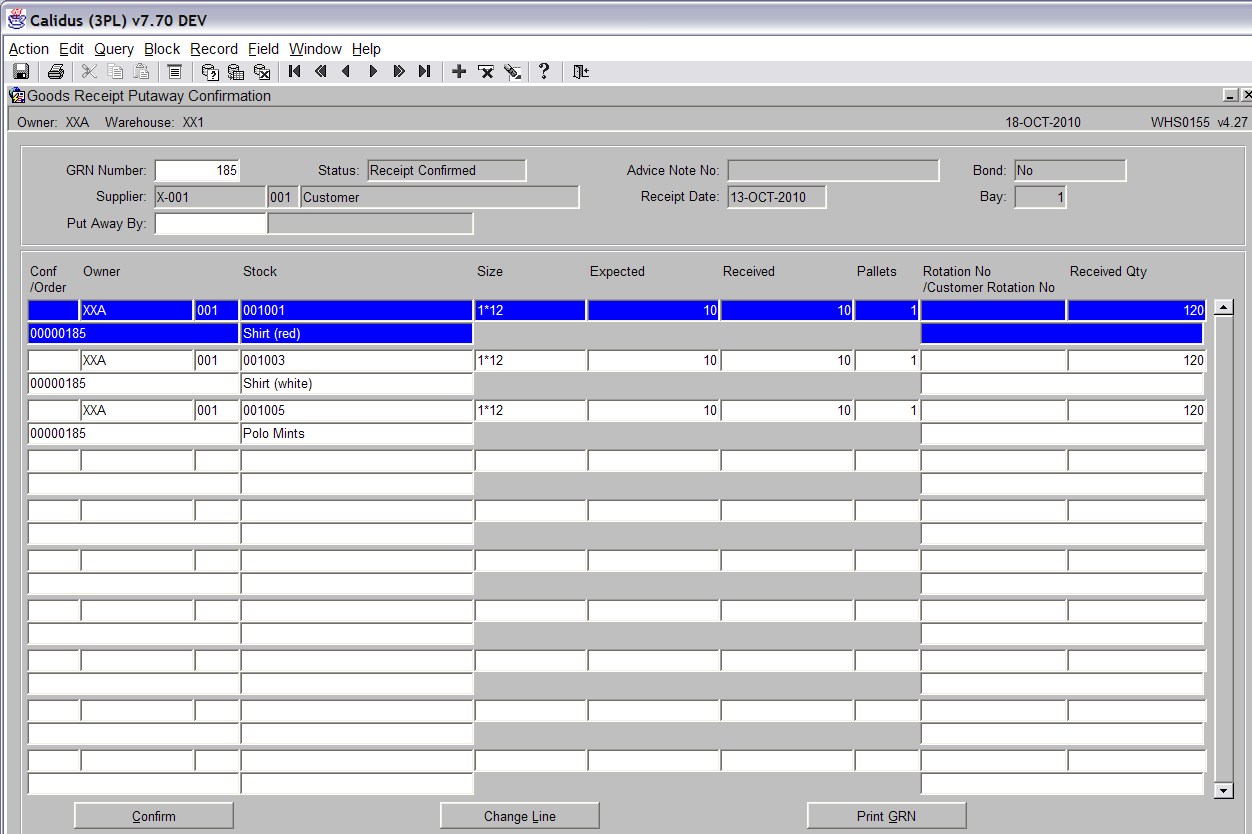The width and height of the screenshot is (1252, 834).
Task: Click the Goods Receipt window title icon
Action: click(x=17, y=96)
